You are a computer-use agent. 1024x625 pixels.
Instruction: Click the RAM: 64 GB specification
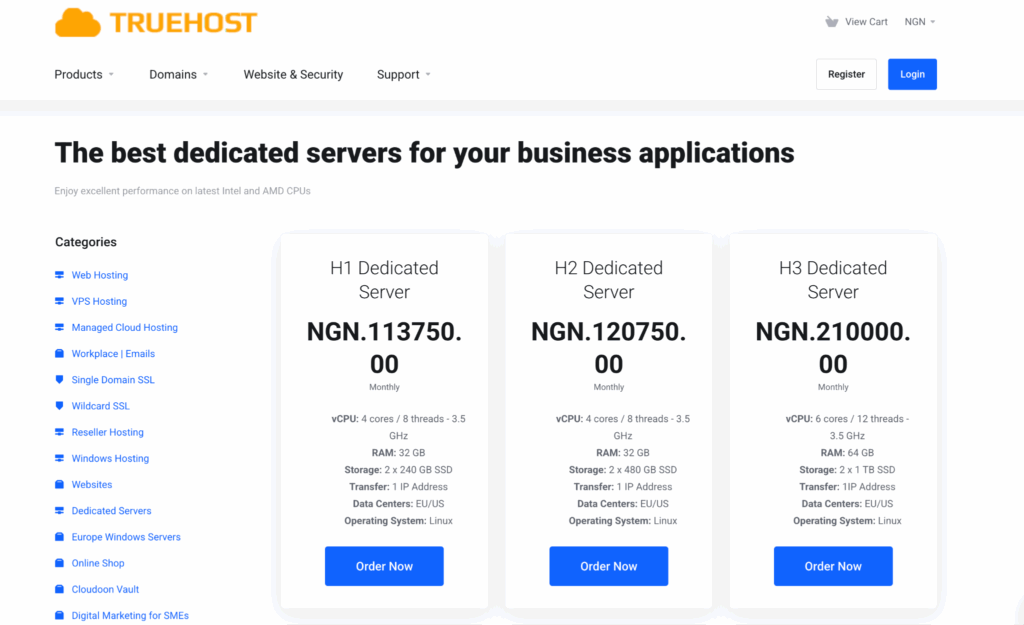847,453
